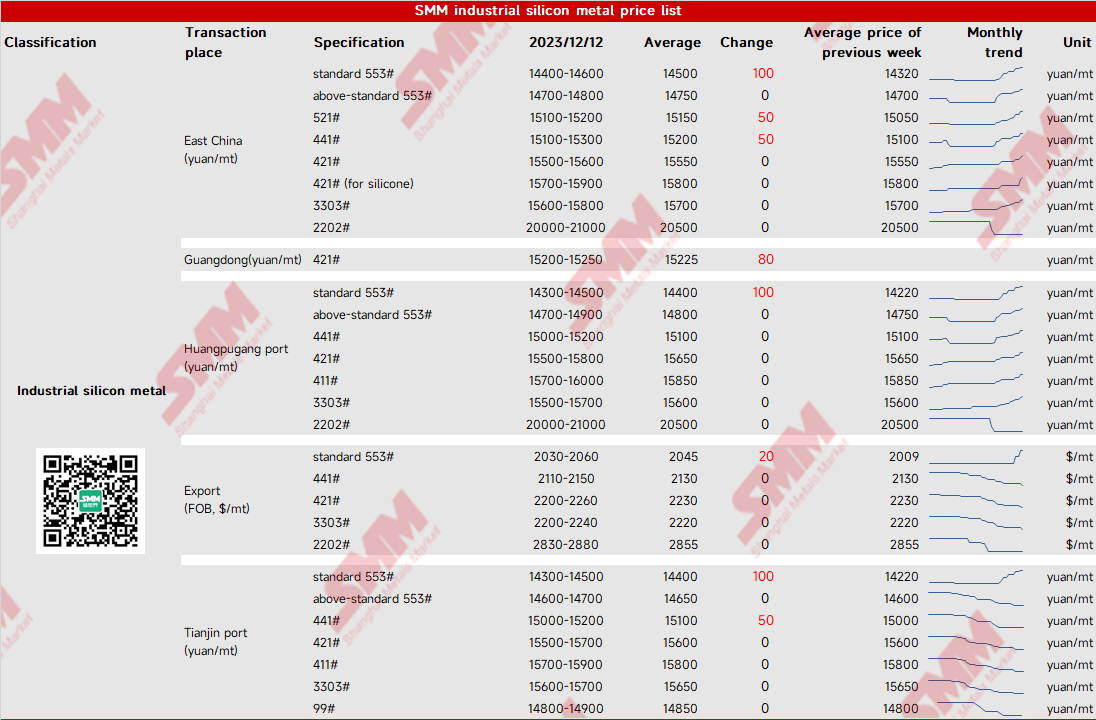Click the price range '14400-14600'
Image resolution: width=1096 pixels, height=720 pixels.
pyautogui.click(x=565, y=73)
